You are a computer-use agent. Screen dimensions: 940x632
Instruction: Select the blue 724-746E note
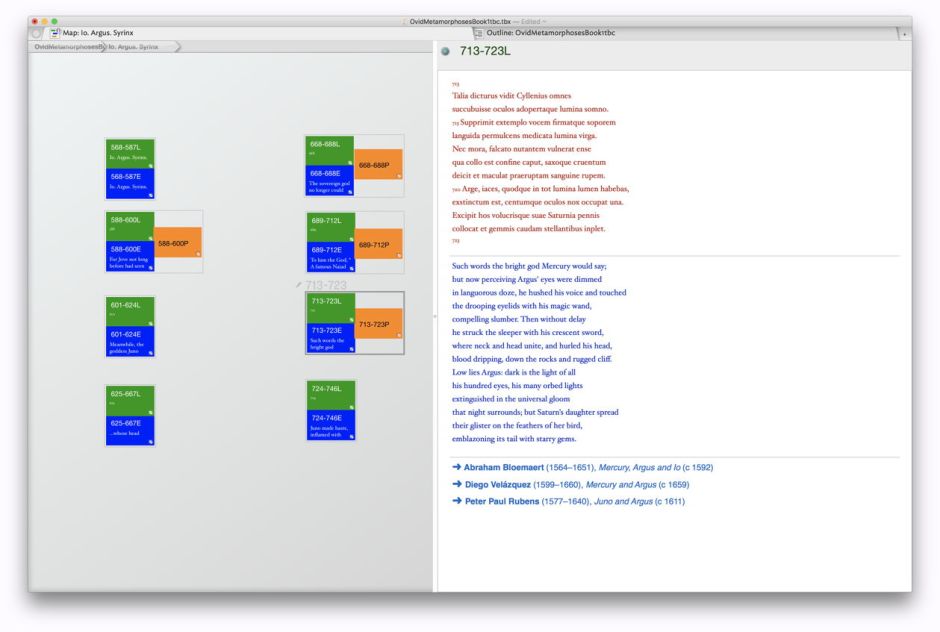330,425
